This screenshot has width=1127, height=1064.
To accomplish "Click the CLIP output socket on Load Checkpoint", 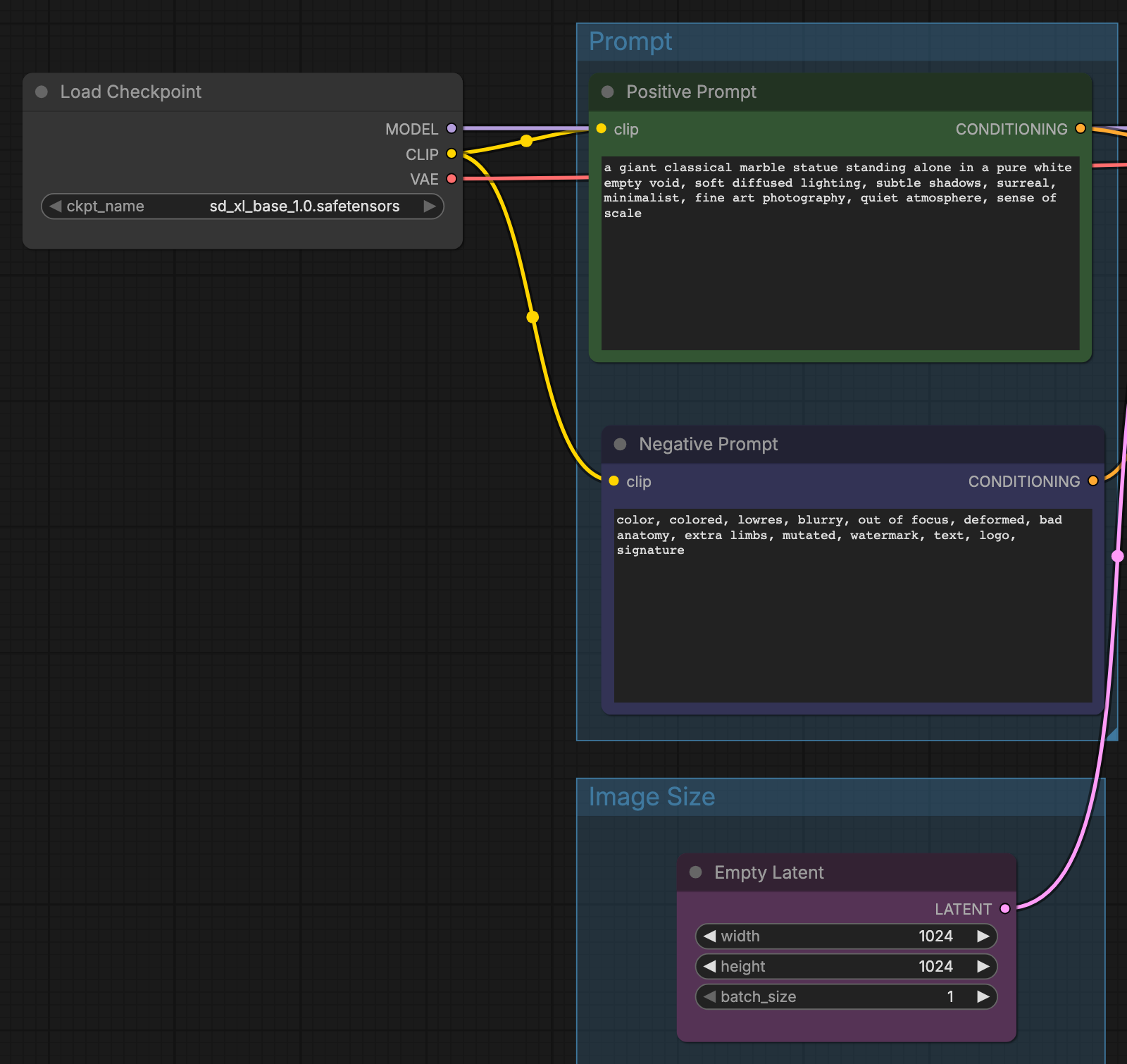I will coord(452,154).
